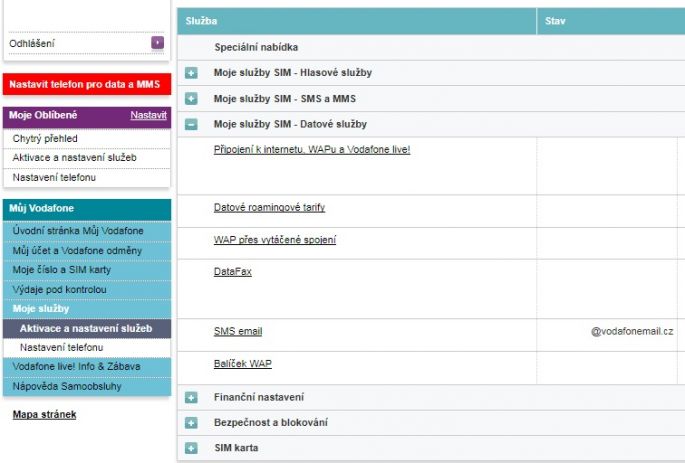Click Nastavit telefon pro data a MMS
Screen dimensions: 685x463
87,84
